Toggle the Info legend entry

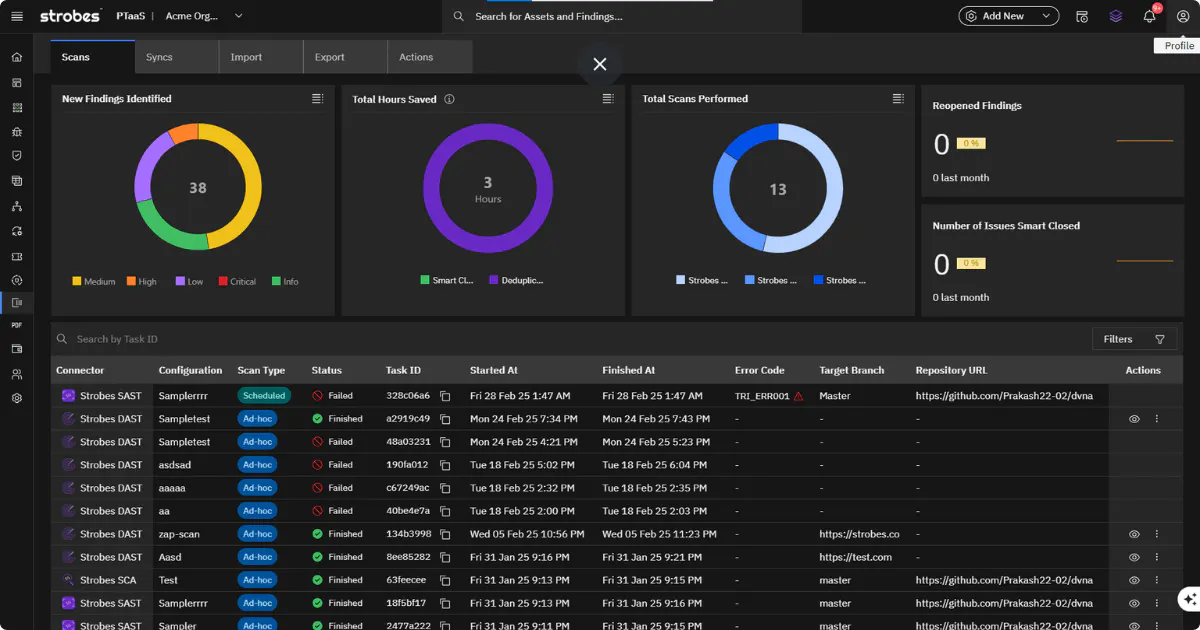[x=285, y=282]
